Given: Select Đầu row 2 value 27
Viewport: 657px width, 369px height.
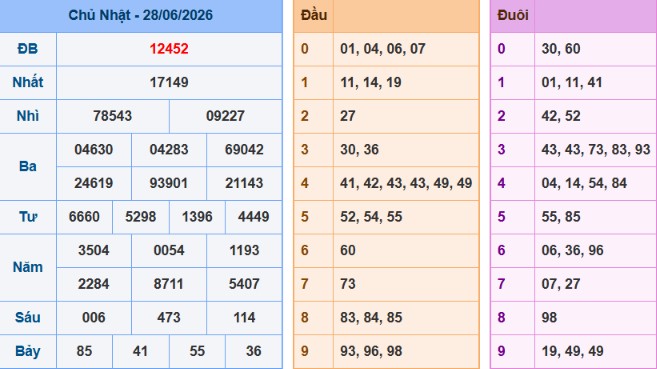Looking at the screenshot, I should pos(348,116).
